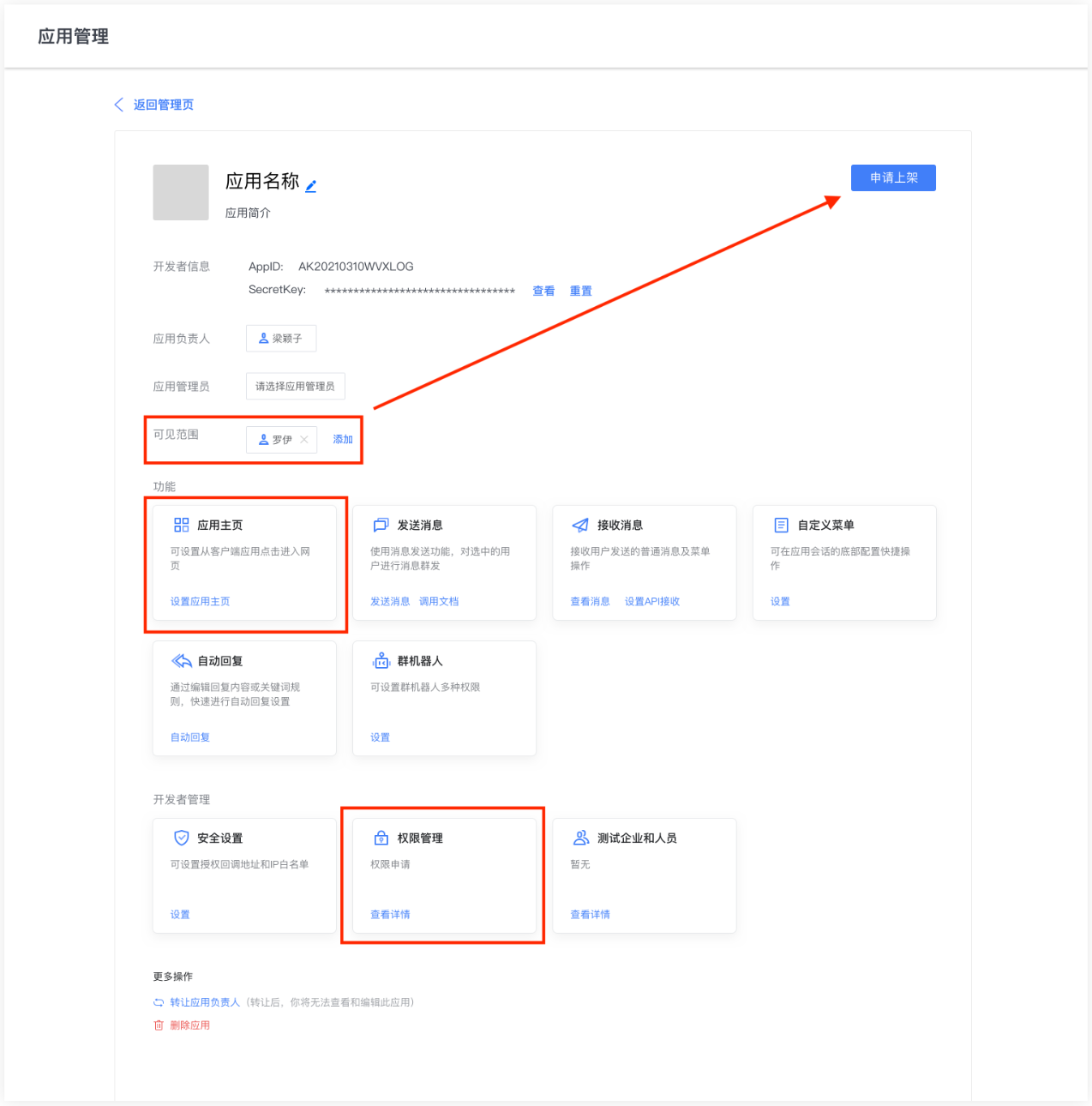Navigate back via 返回管理页
Image resolution: width=1092 pixels, height=1106 pixels.
pos(163,104)
